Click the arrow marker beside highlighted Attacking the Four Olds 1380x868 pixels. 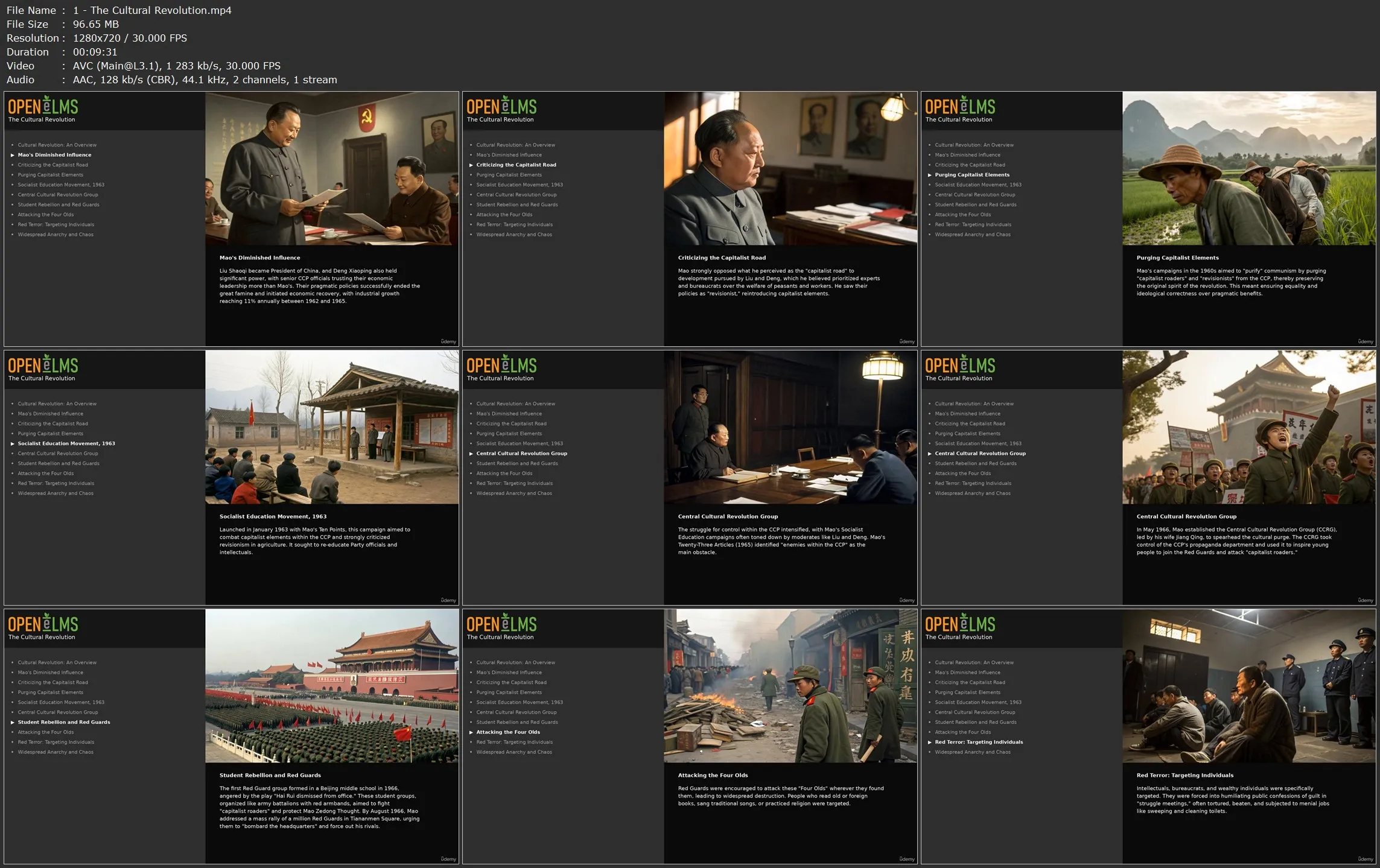coord(471,732)
